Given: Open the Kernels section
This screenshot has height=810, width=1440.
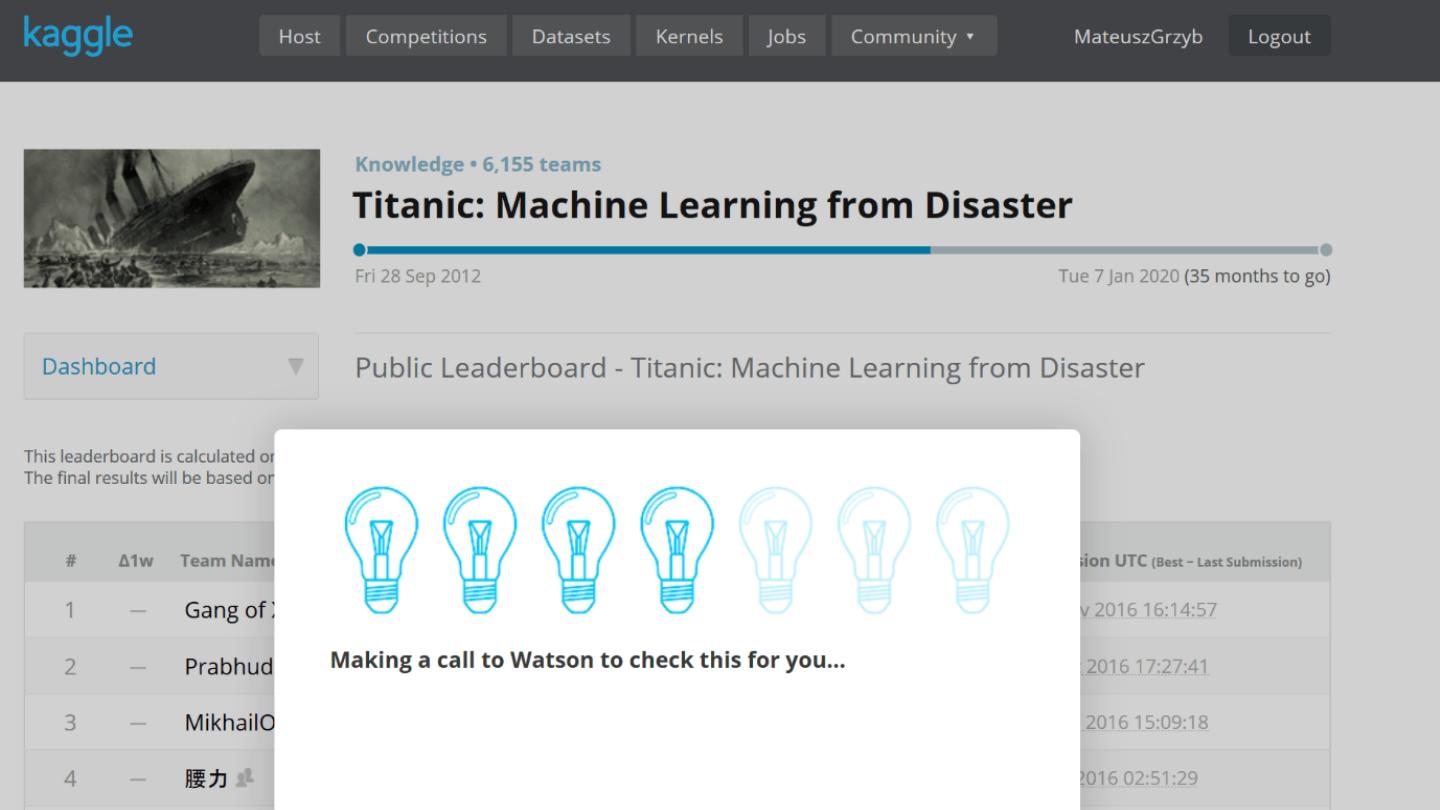Looking at the screenshot, I should click(x=689, y=36).
